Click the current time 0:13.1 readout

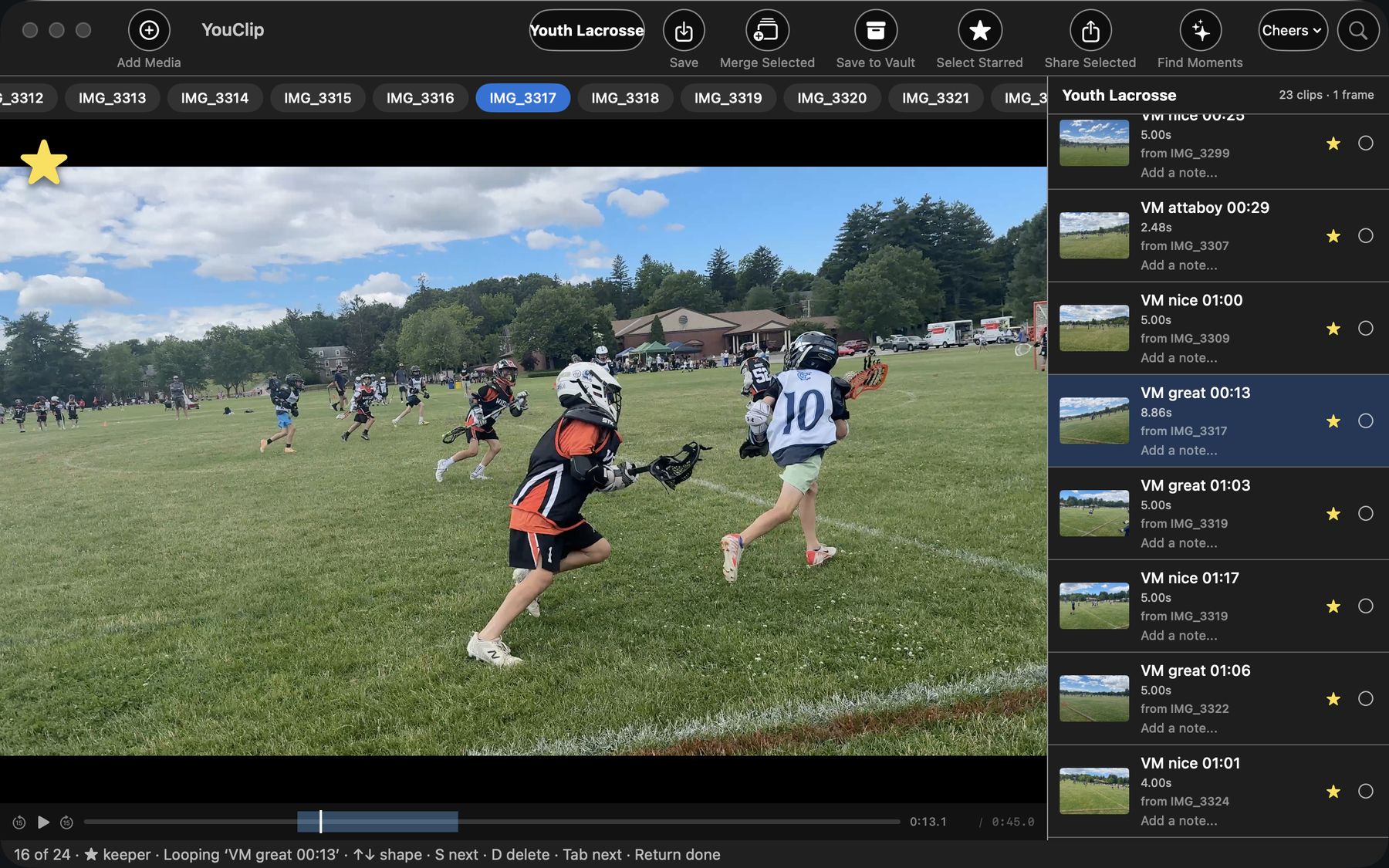[x=928, y=822]
